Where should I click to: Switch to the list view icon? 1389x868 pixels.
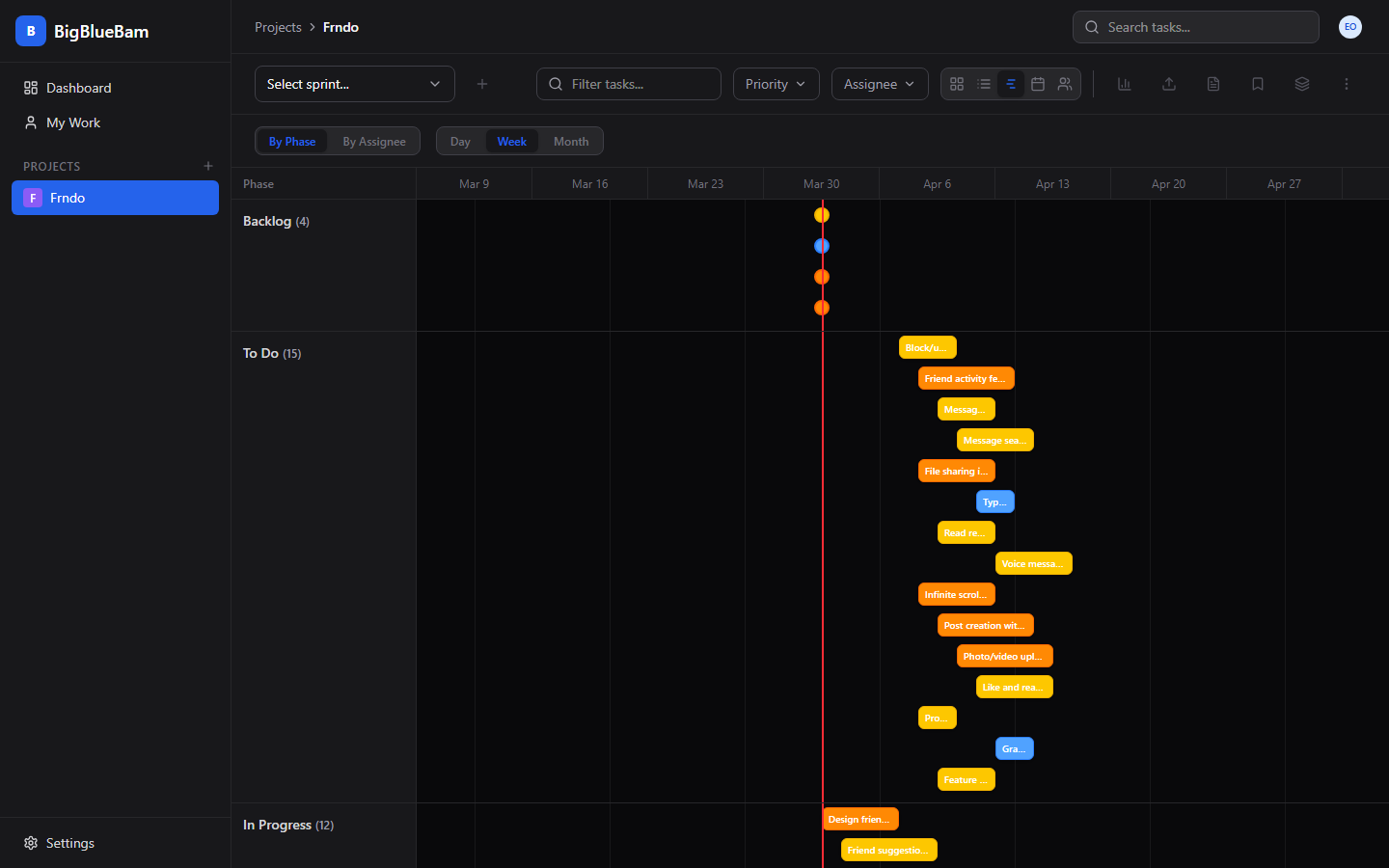click(984, 84)
